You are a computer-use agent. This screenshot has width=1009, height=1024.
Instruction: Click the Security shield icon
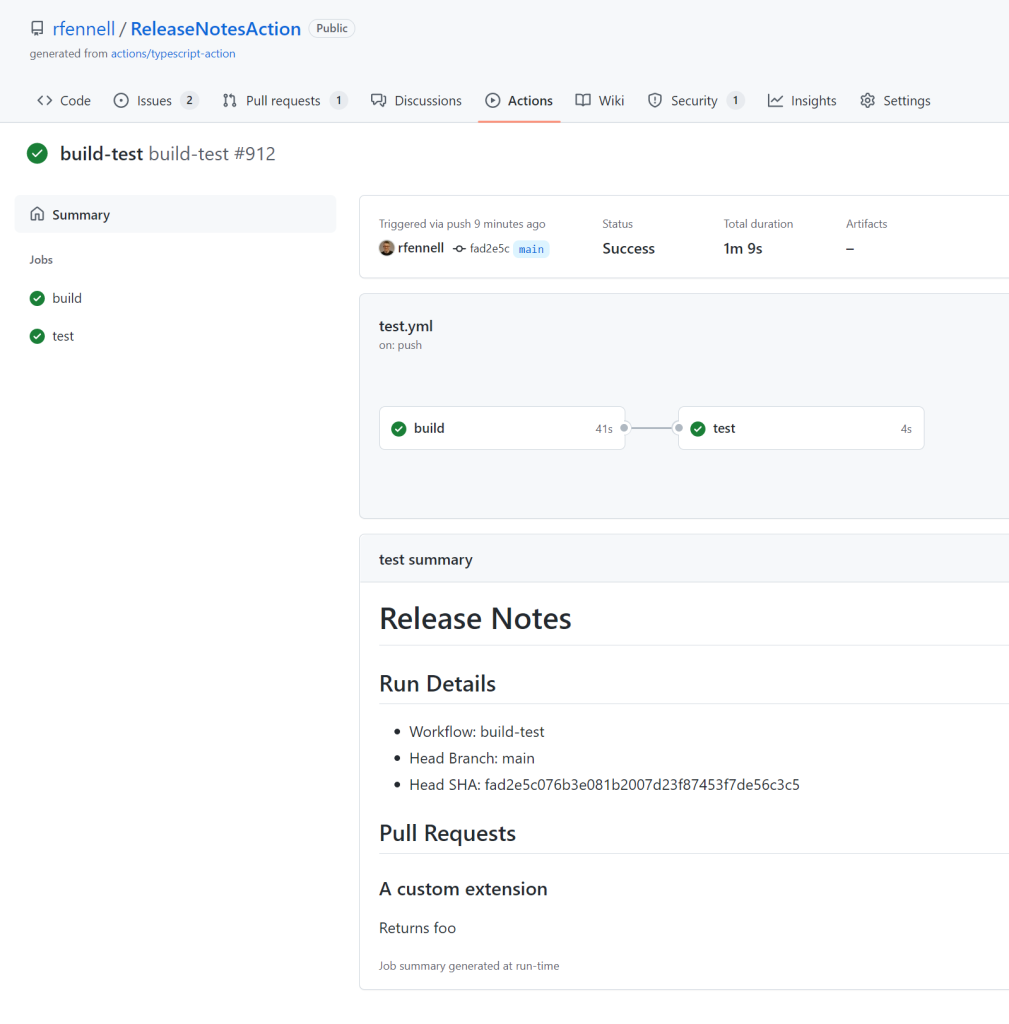tap(654, 101)
